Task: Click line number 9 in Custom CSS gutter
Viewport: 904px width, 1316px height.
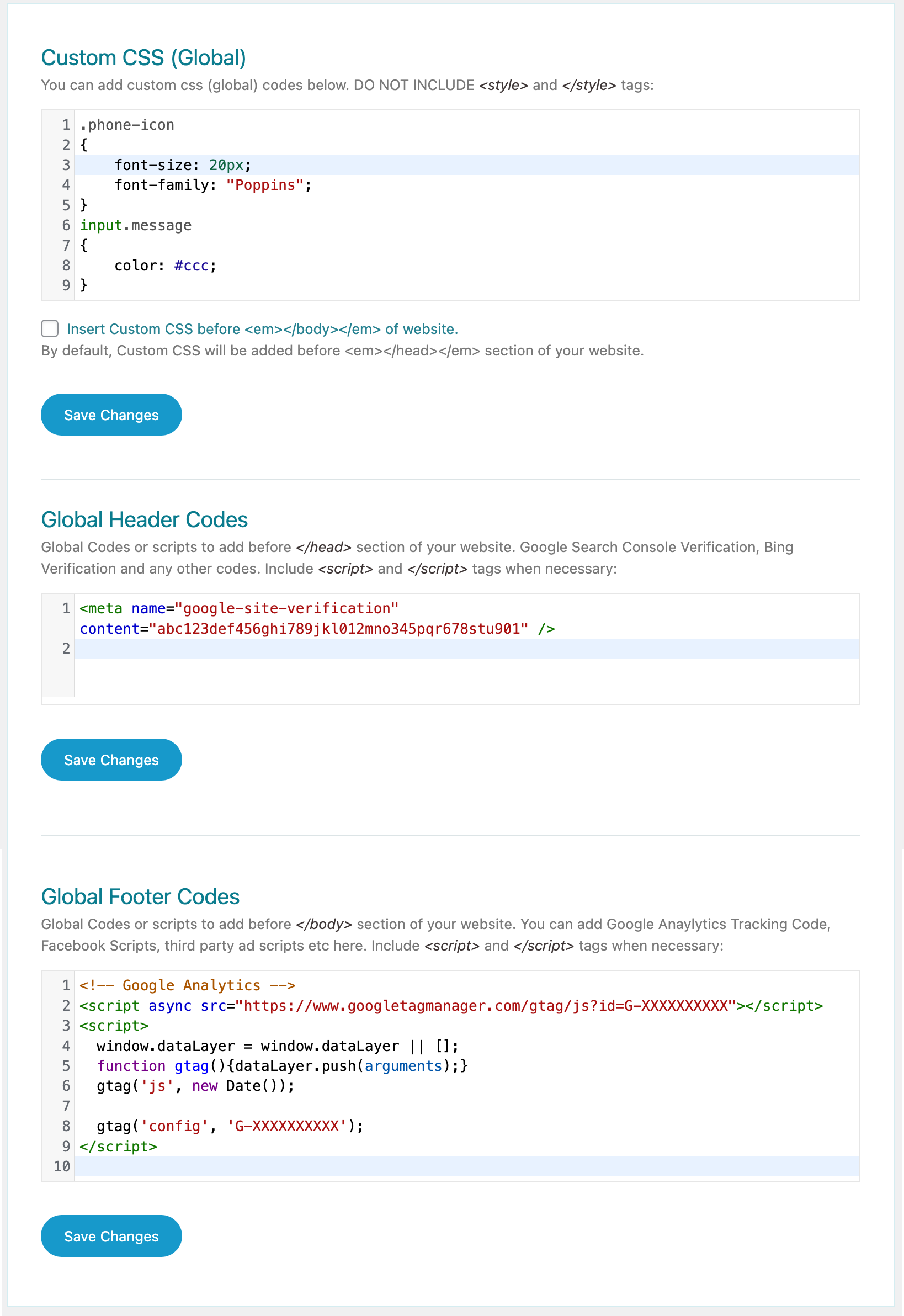Action: point(66,285)
